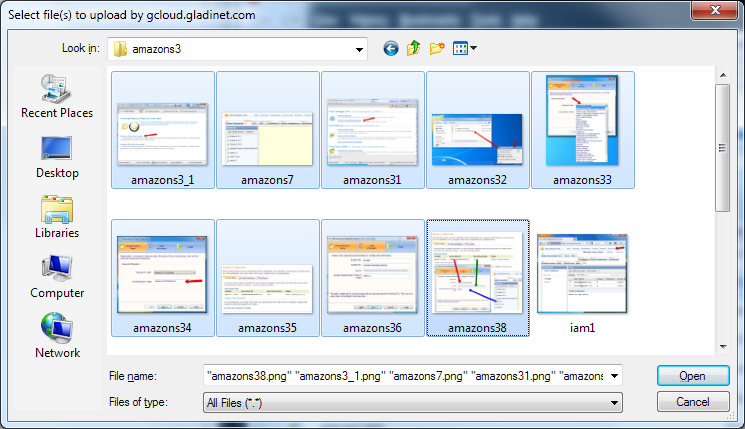The image size is (745, 429).
Task: Choose the amazons33 thumbnail
Action: [x=583, y=130]
